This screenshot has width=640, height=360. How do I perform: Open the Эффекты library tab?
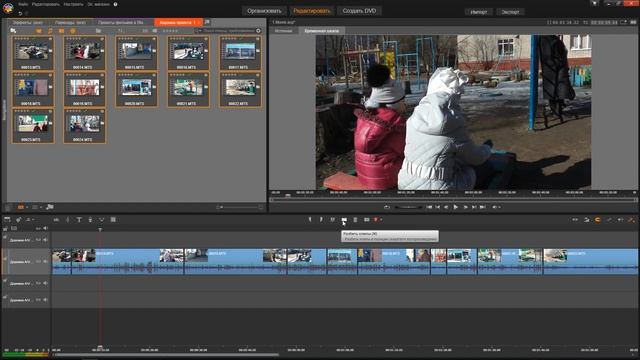click(28, 22)
